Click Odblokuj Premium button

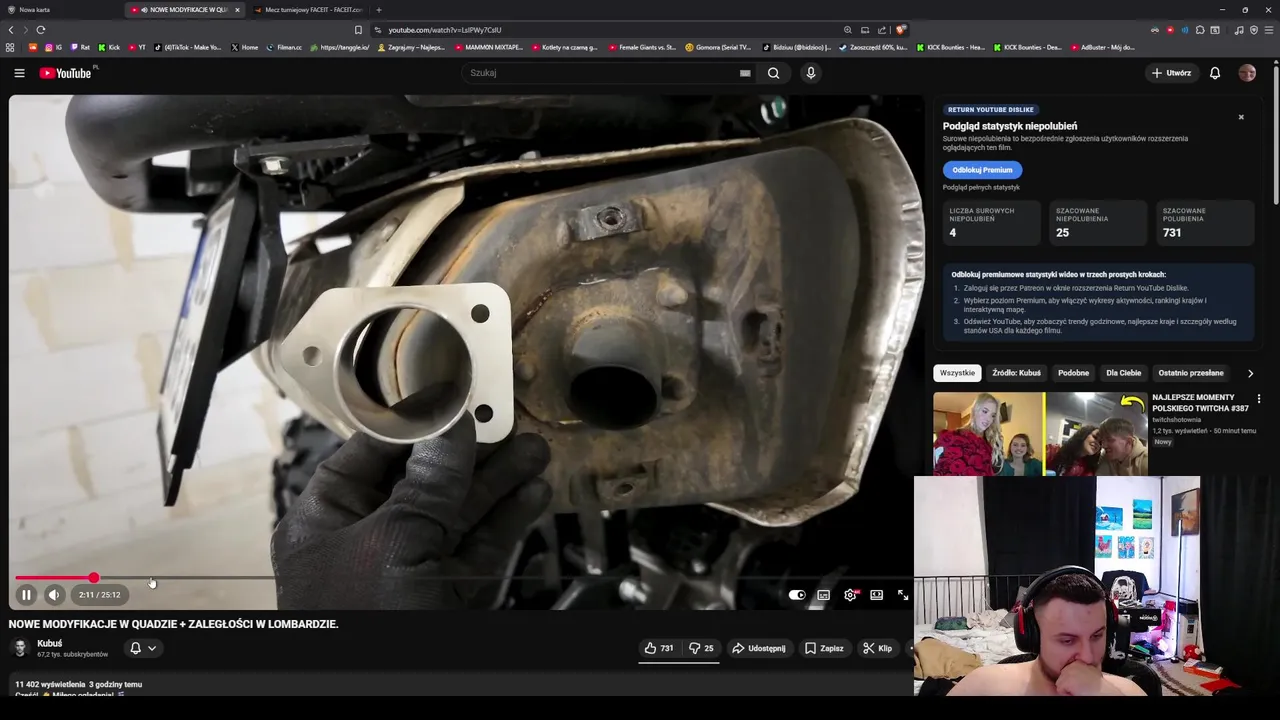(982, 170)
